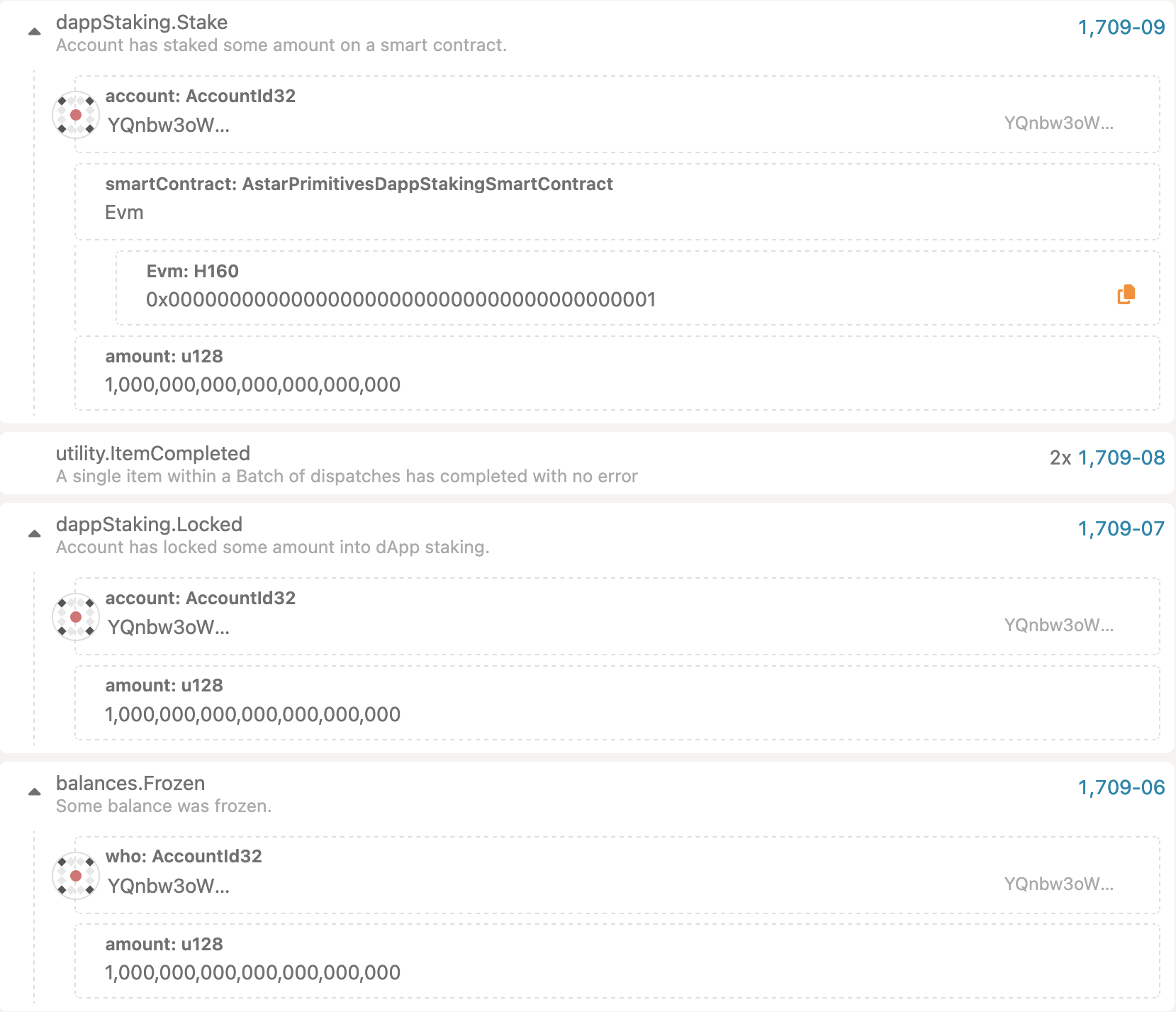
Task: Open event link 1,709-07
Action: coord(1121,529)
